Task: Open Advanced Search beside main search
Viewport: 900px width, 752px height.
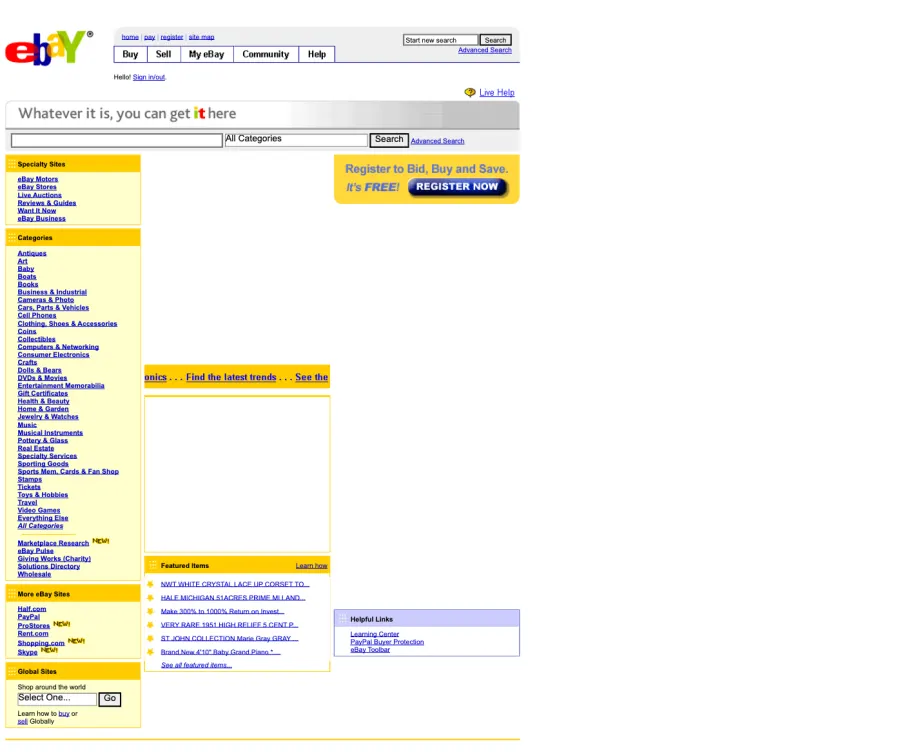Action: tap(437, 141)
